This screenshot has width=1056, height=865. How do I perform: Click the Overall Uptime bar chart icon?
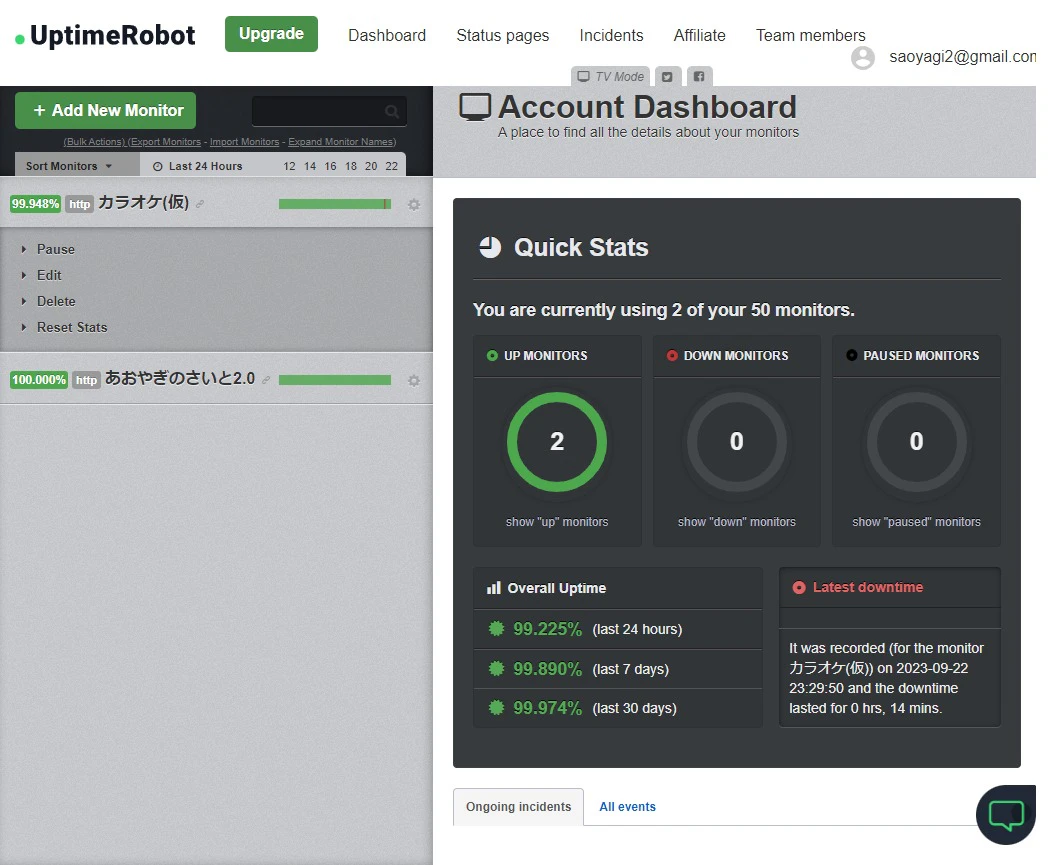point(494,587)
